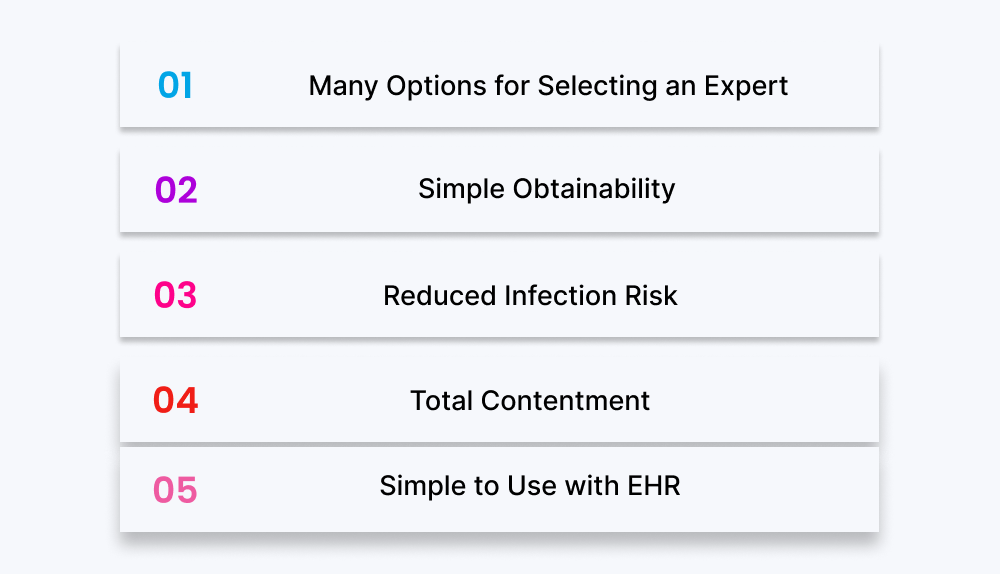This screenshot has height=574, width=1000.
Task: Choose the "Simple to Use with EHR" item
Action: [530, 487]
